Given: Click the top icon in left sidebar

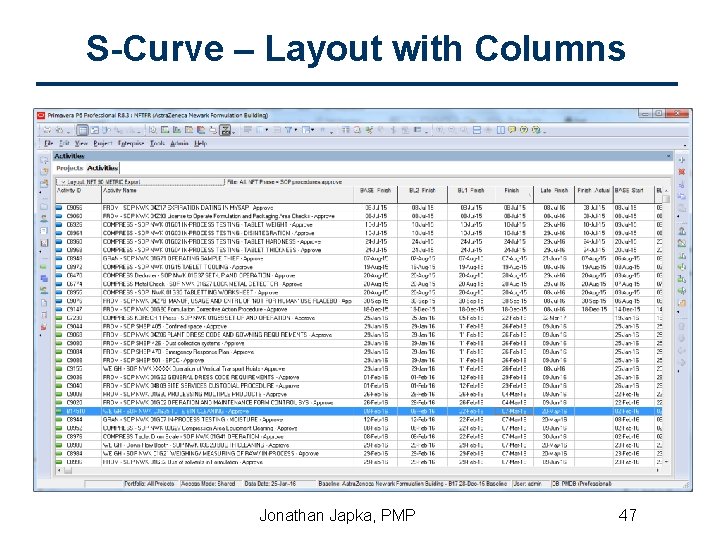Looking at the screenshot, I should click(x=44, y=160).
